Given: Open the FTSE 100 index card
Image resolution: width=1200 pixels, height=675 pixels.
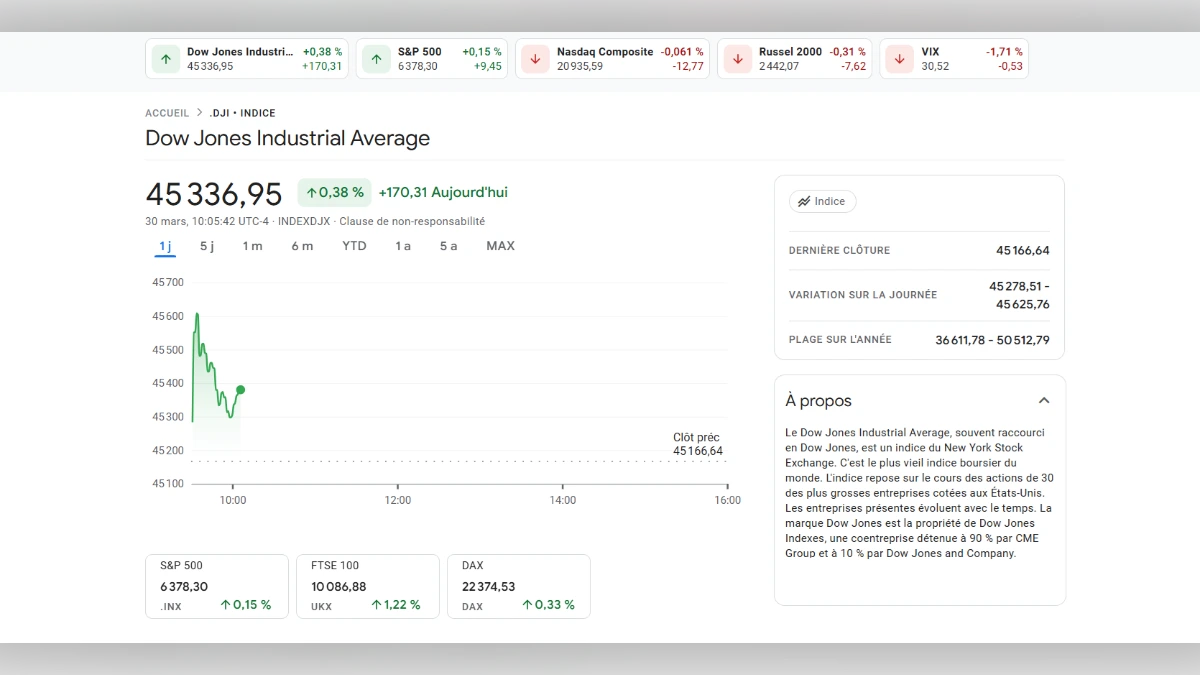Looking at the screenshot, I should coord(367,586).
